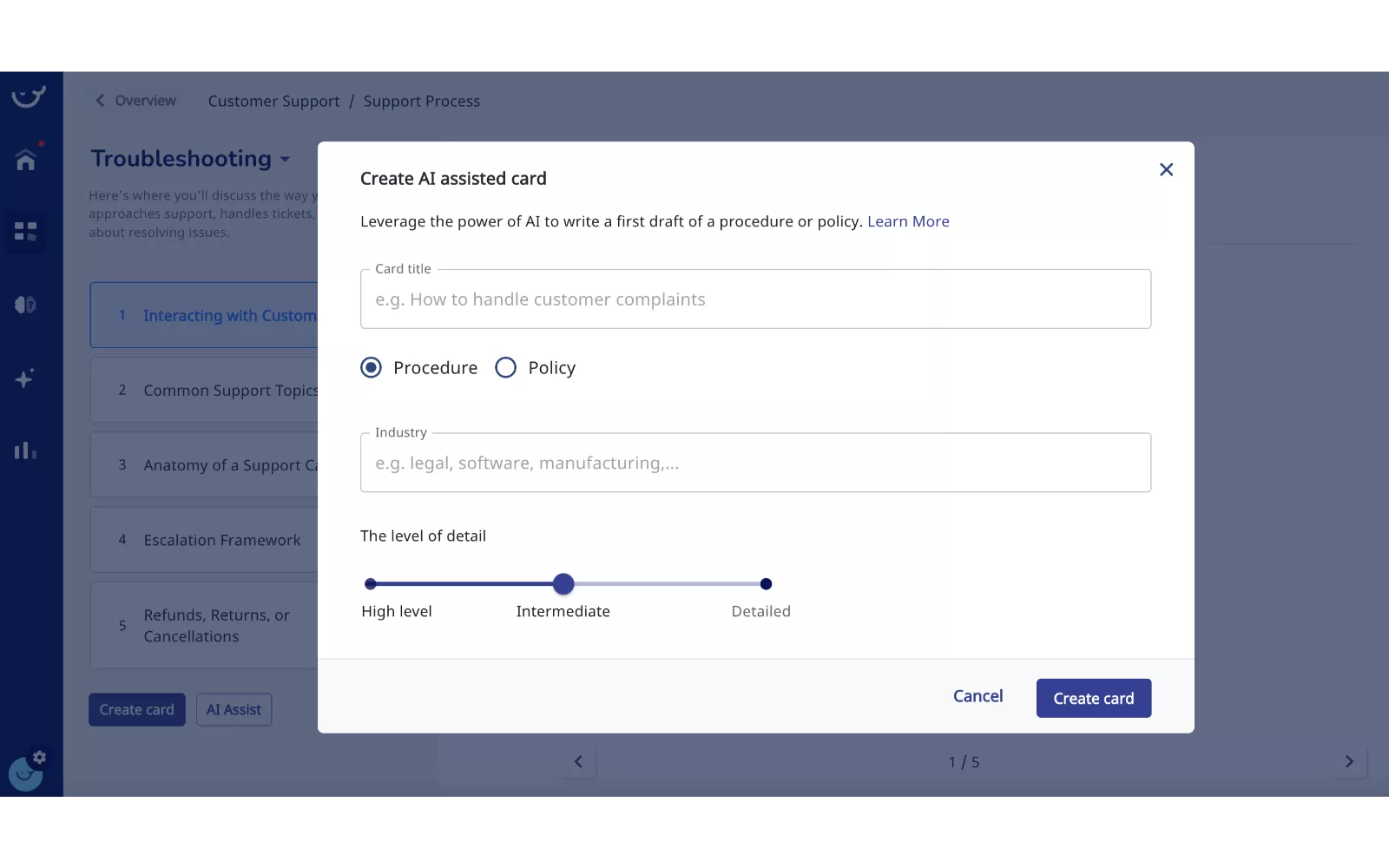Click into the Card title field
Image resolution: width=1389 pixels, height=868 pixels.
[x=755, y=299]
